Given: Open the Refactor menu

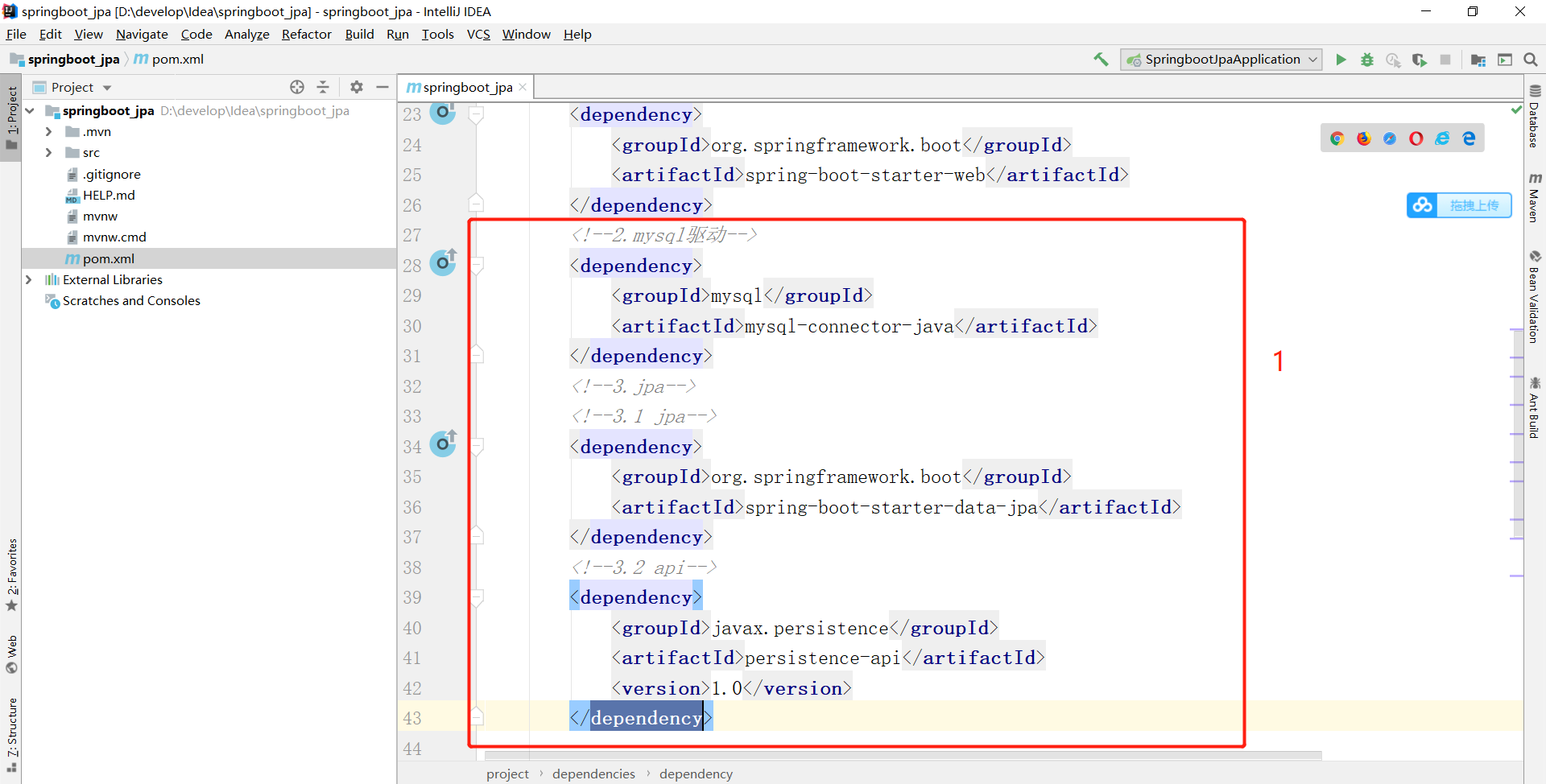Looking at the screenshot, I should click(306, 34).
